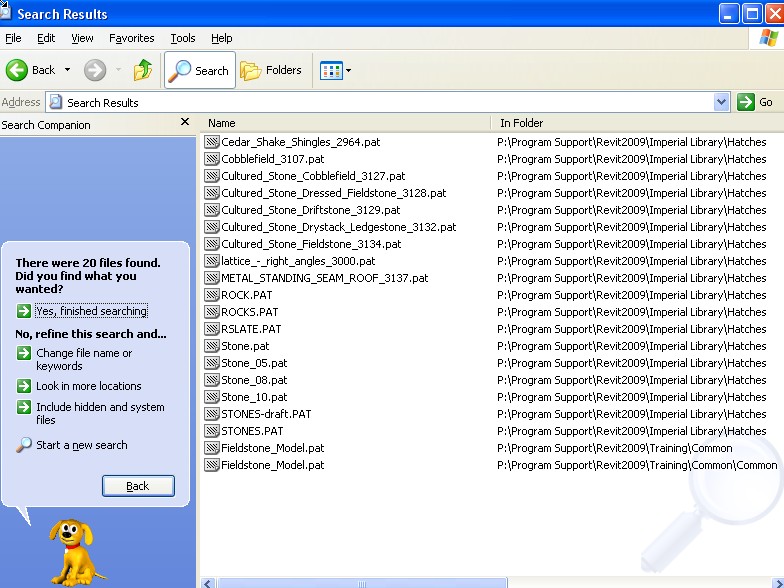Open the View menu
The image size is (784, 588).
click(x=82, y=38)
